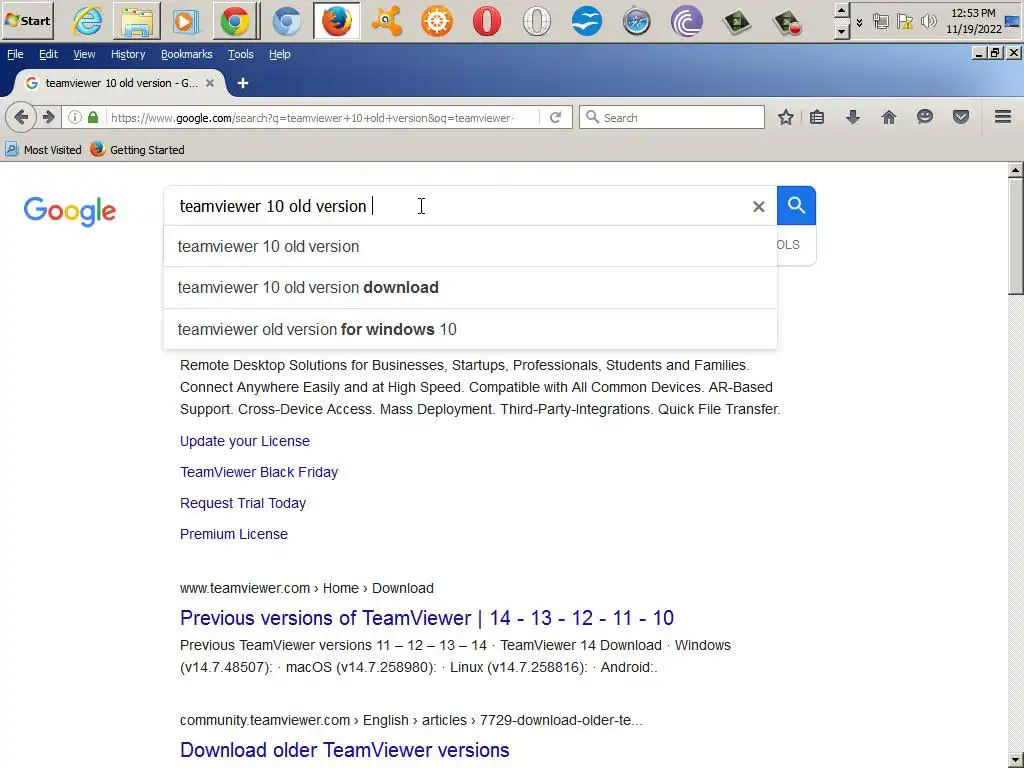Viewport: 1024px width, 768px height.
Task: Open Maxthon browser from the taskbar
Action: point(586,21)
